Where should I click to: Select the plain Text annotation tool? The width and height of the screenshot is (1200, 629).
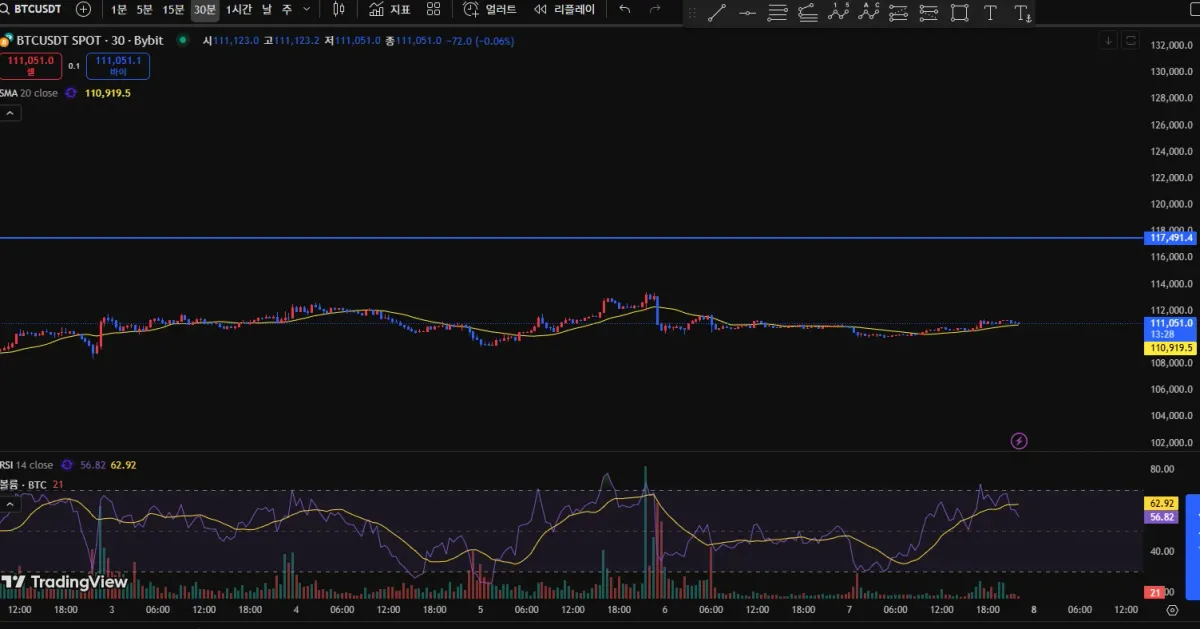(x=990, y=13)
